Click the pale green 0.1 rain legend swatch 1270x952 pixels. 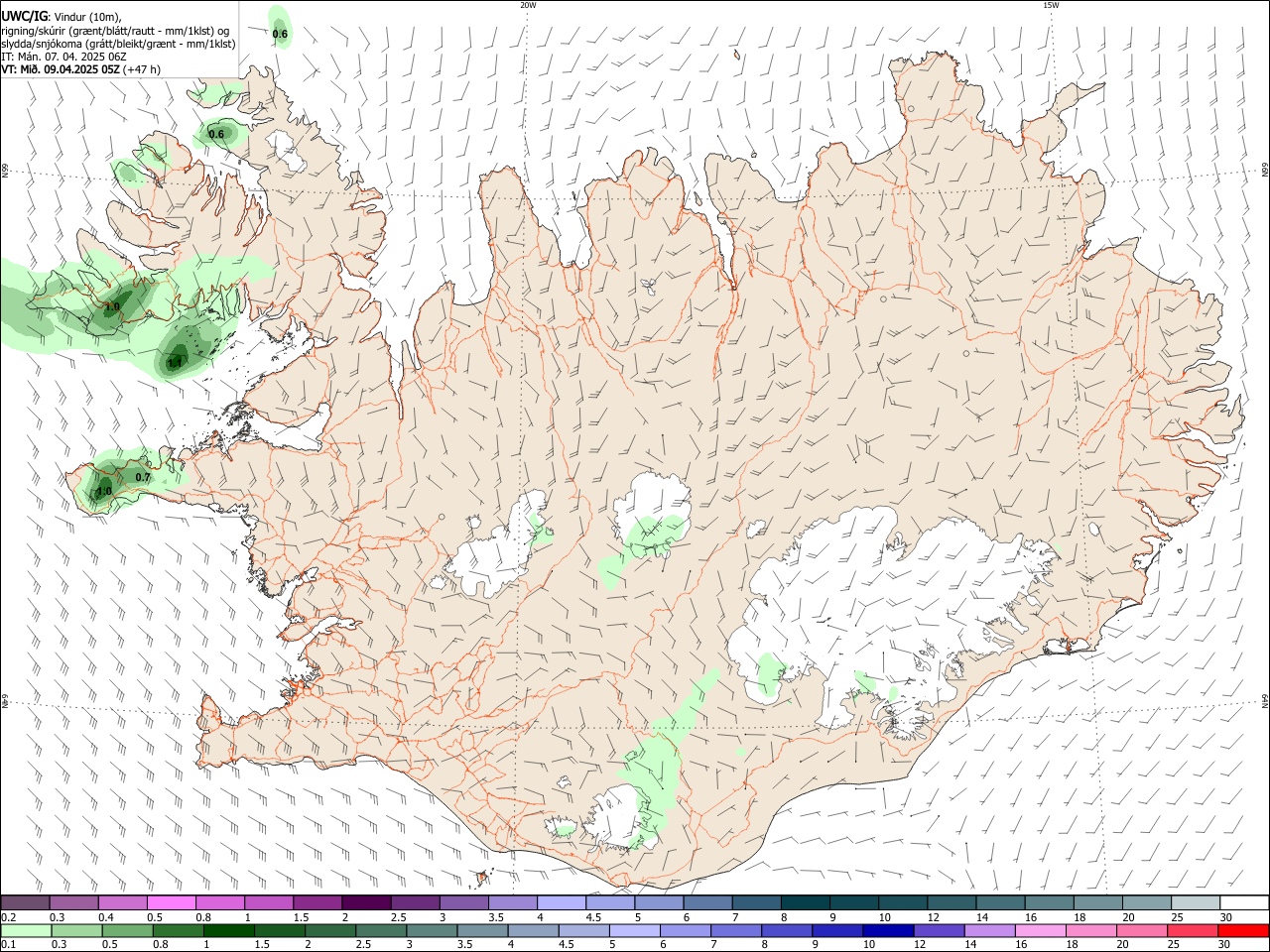(27, 930)
